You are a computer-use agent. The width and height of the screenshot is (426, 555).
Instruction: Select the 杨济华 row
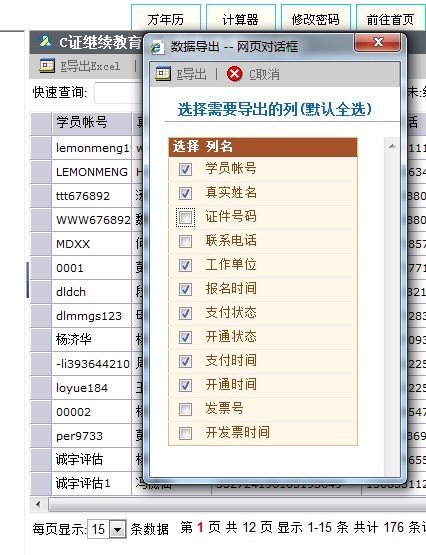coord(91,340)
